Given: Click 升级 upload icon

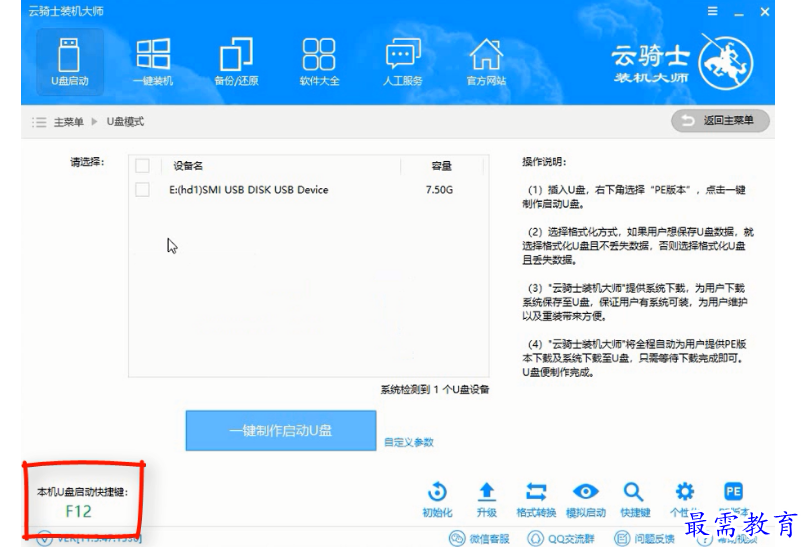Looking at the screenshot, I should pos(486,499).
